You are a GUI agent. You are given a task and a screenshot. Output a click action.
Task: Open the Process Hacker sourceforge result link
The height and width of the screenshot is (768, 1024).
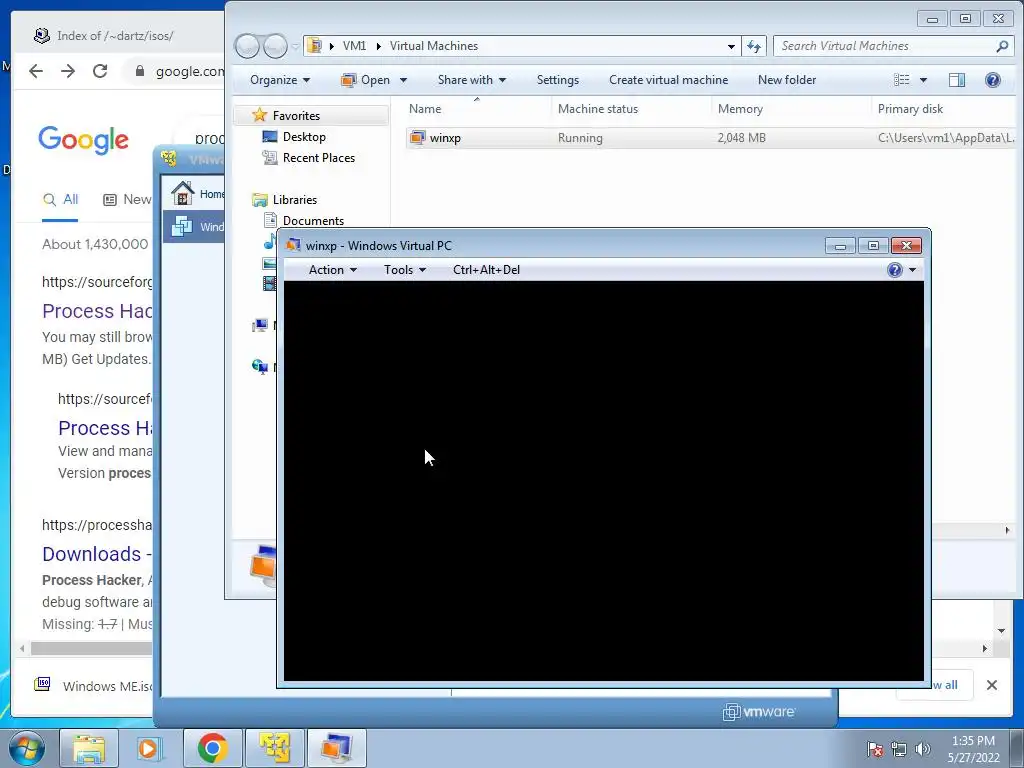click(97, 311)
